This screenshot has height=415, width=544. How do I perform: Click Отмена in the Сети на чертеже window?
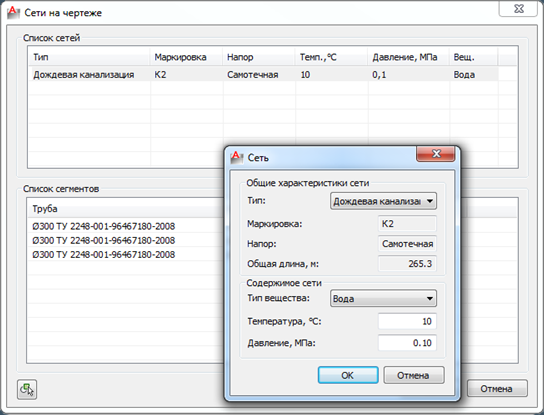[497, 389]
